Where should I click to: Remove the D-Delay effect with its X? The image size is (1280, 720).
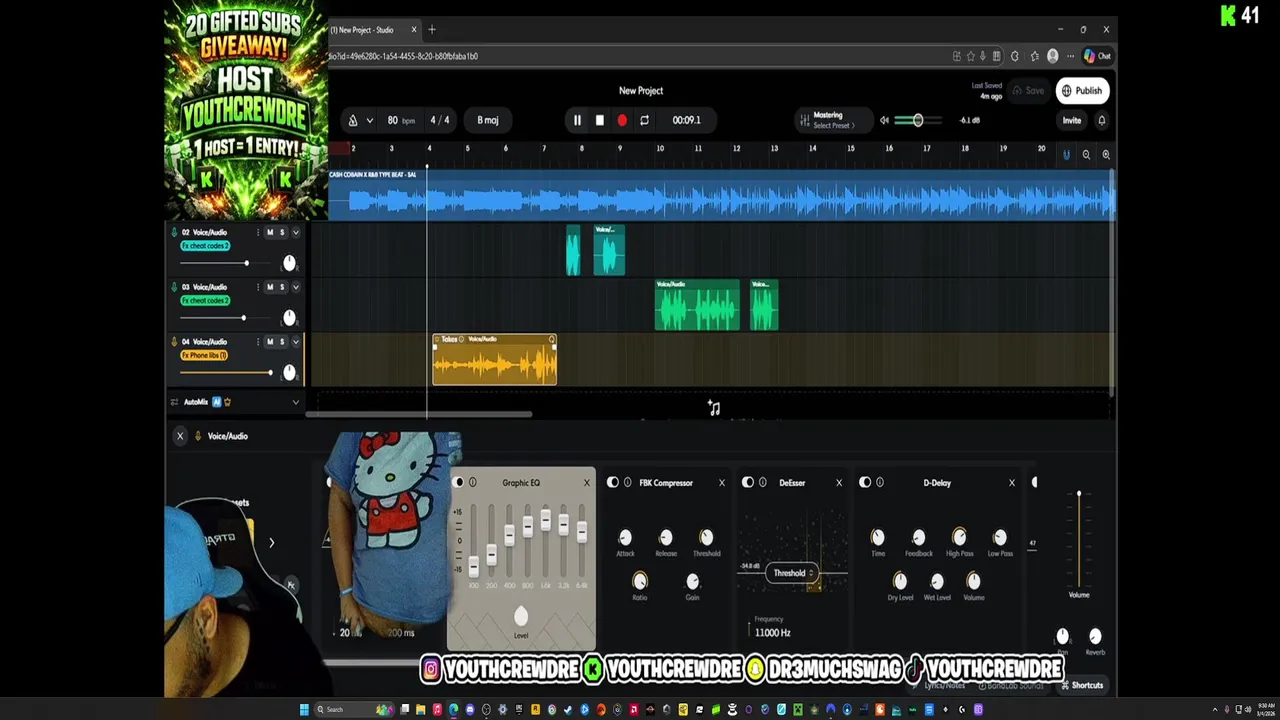(1012, 483)
